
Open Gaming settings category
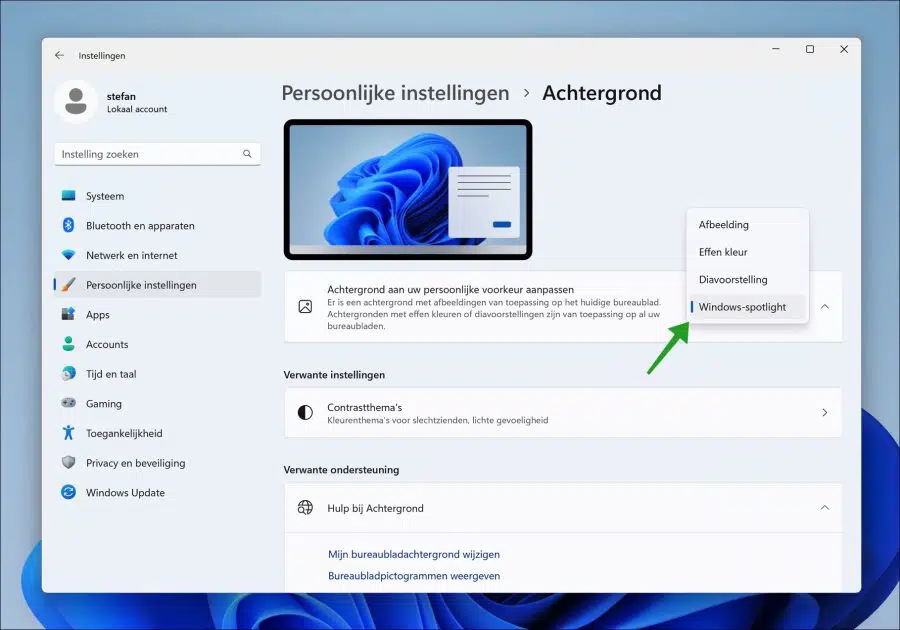click(157, 403)
